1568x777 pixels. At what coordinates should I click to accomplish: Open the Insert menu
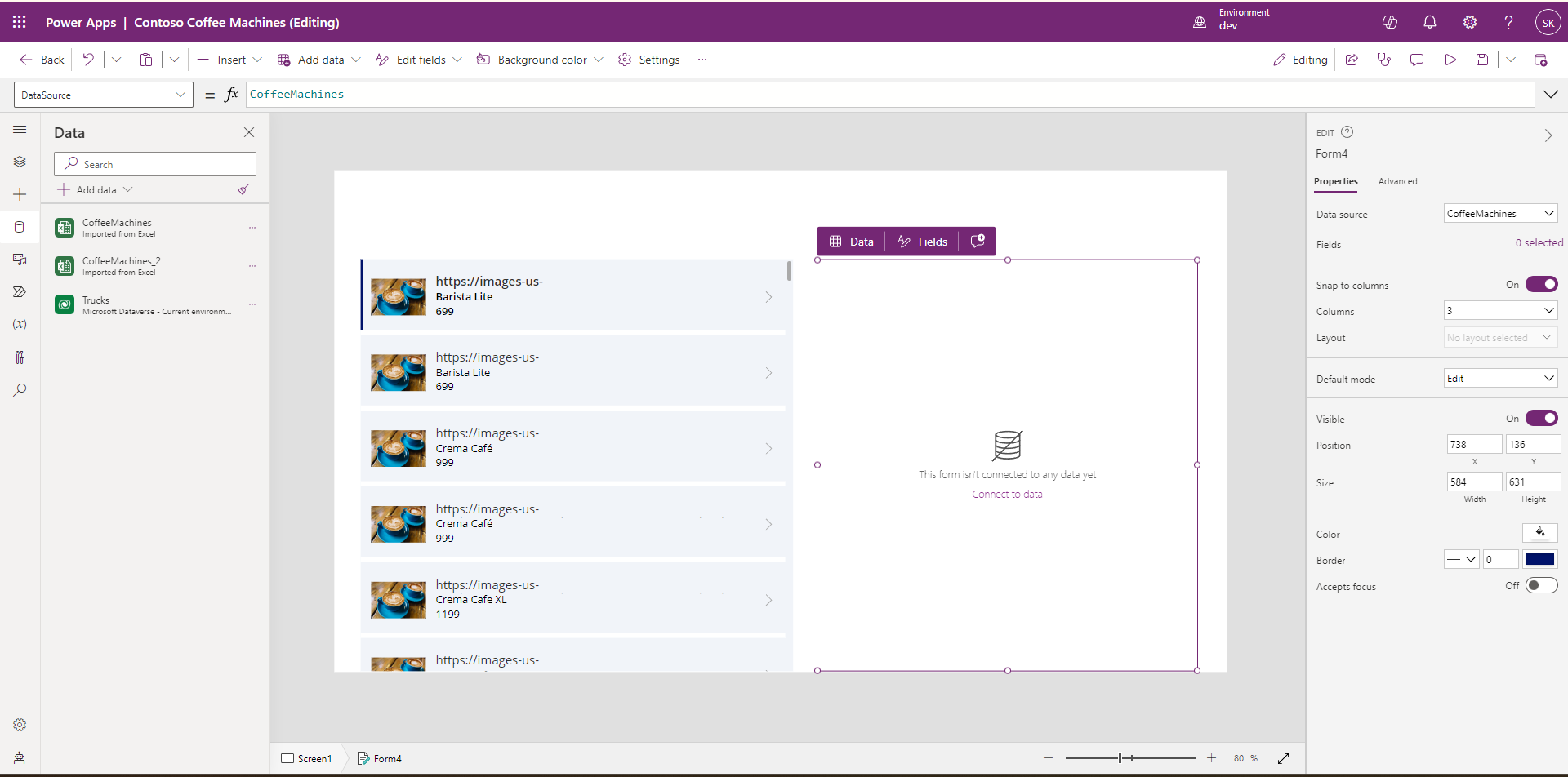tap(229, 60)
